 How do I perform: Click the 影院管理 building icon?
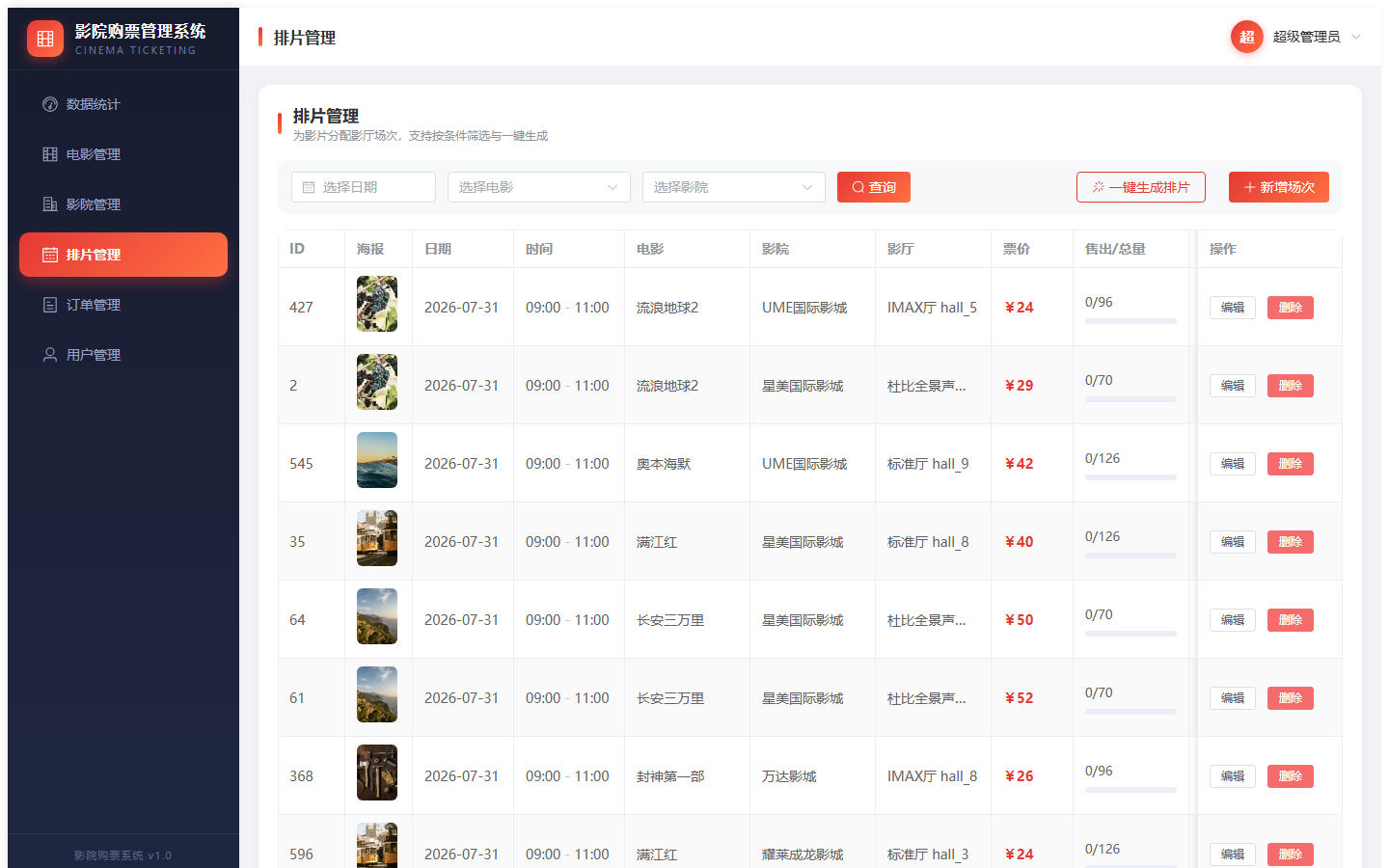point(50,204)
